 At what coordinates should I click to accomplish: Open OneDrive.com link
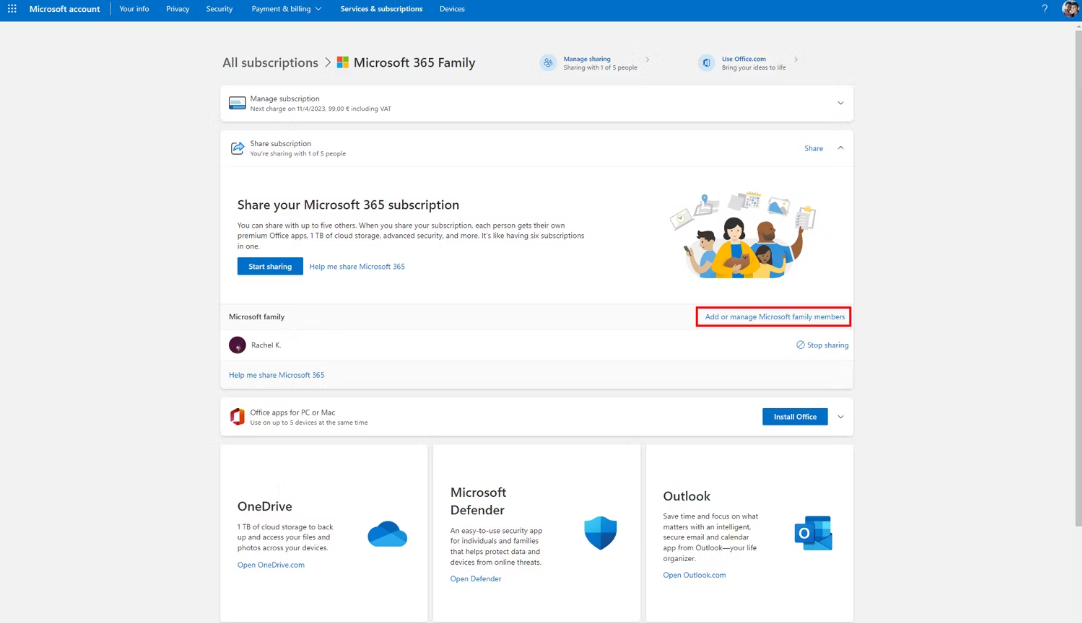click(270, 565)
